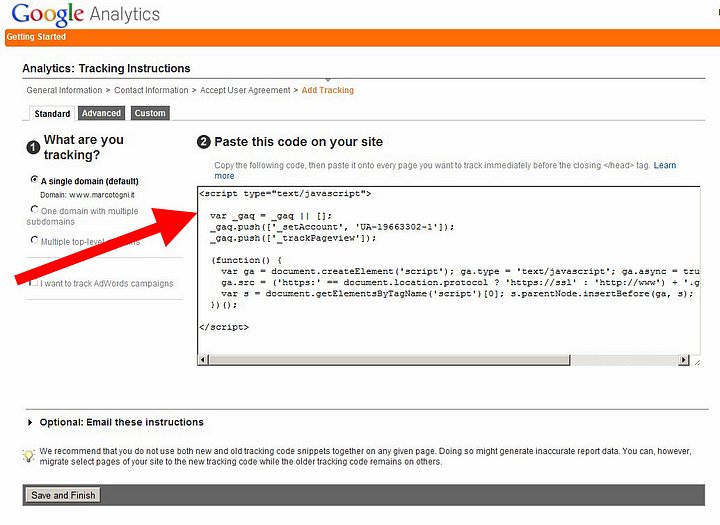Click the code box right scroll arrow
Image resolution: width=720 pixels, height=525 pixels.
684,360
